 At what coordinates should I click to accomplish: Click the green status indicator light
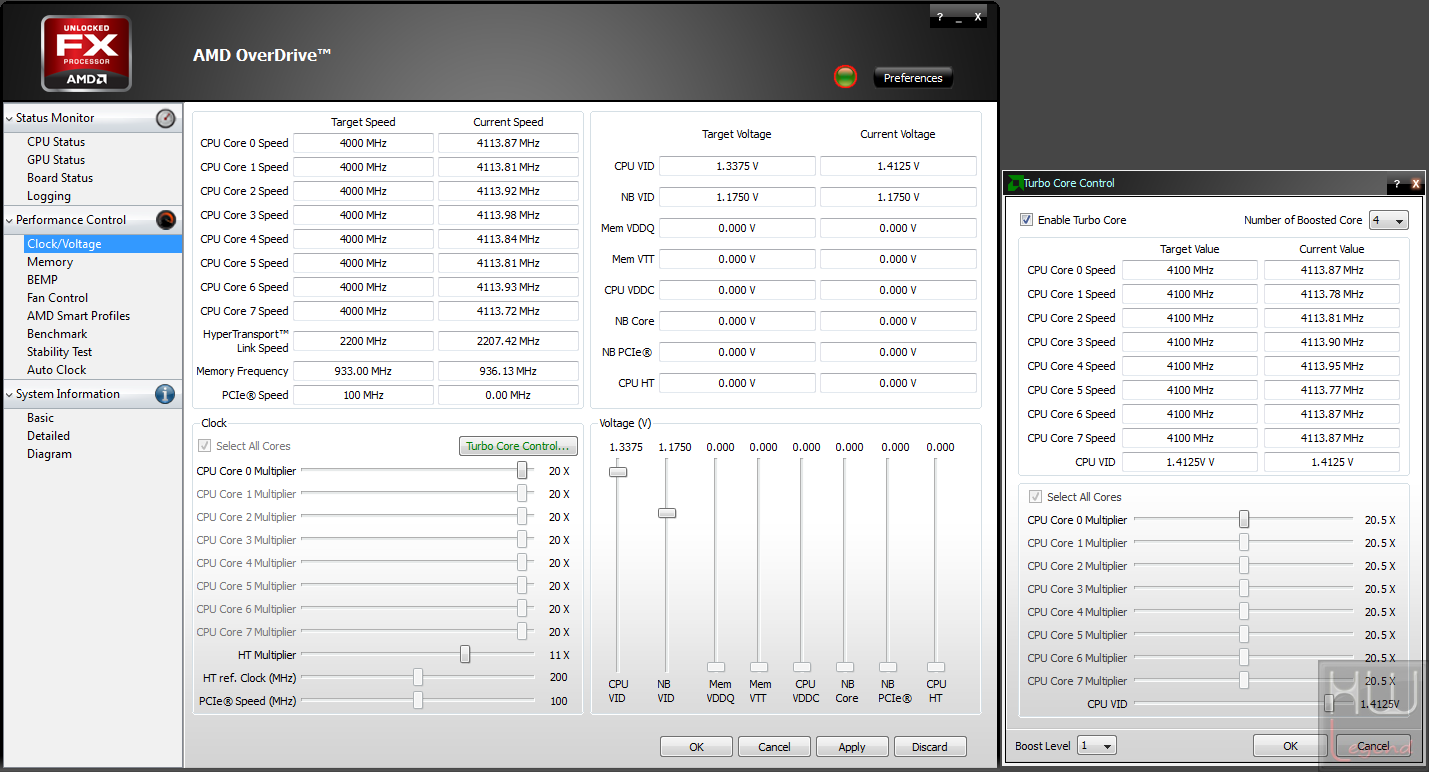click(846, 77)
